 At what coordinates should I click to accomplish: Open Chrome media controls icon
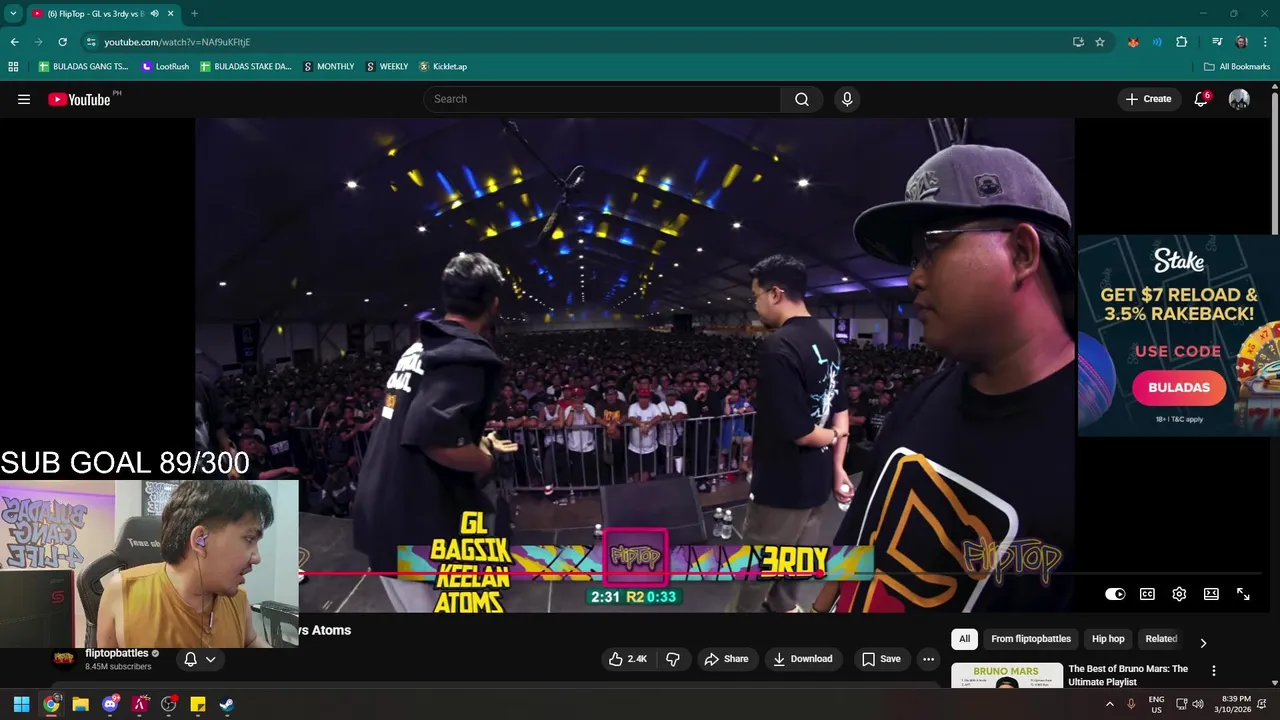1217,42
